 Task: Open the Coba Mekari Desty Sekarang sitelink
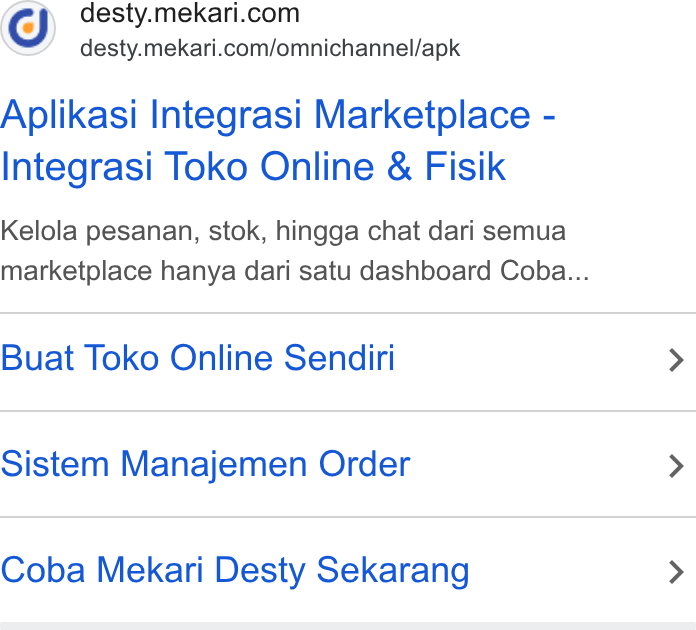point(235,571)
